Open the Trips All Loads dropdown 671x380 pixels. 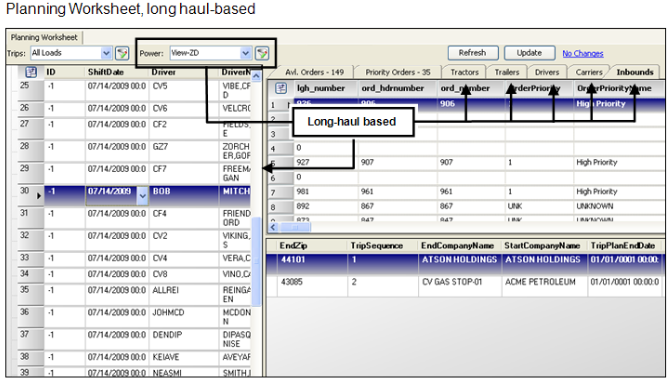click(x=106, y=53)
